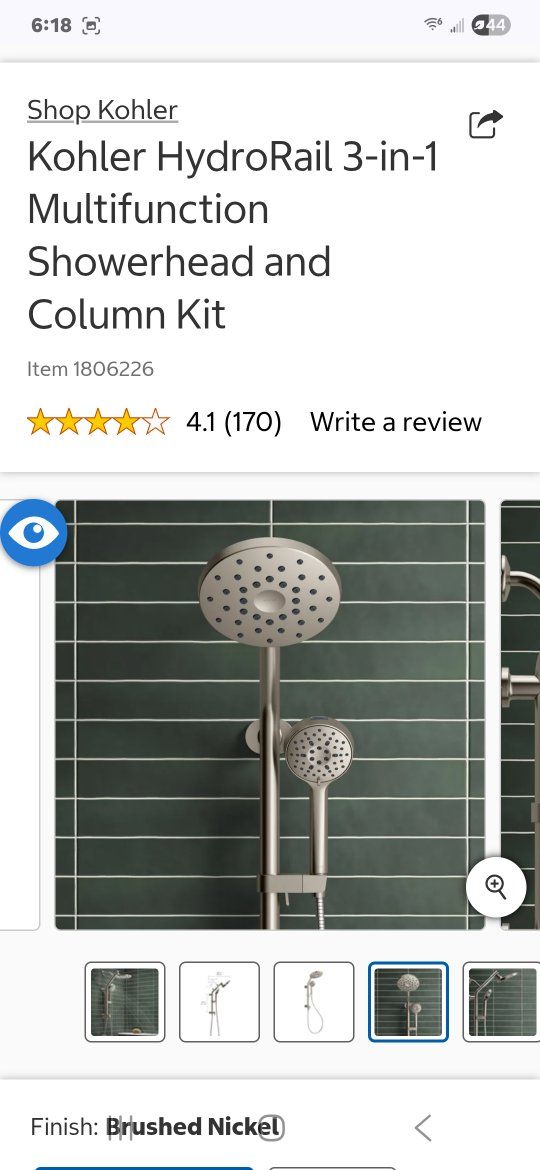Image resolution: width=540 pixels, height=1170 pixels.
Task: Select the white-background product thumbnail
Action: 314,1001
